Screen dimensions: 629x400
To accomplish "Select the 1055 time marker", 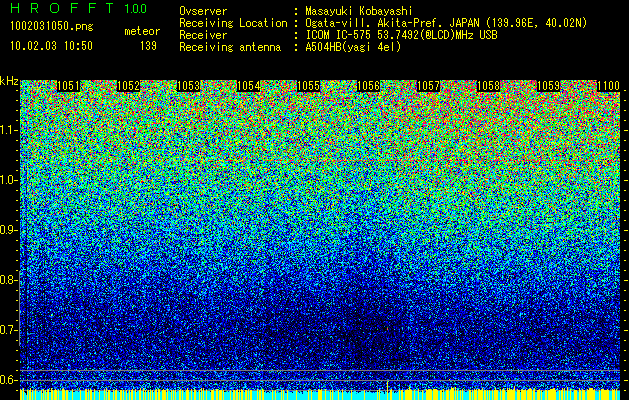I will [x=308, y=86].
